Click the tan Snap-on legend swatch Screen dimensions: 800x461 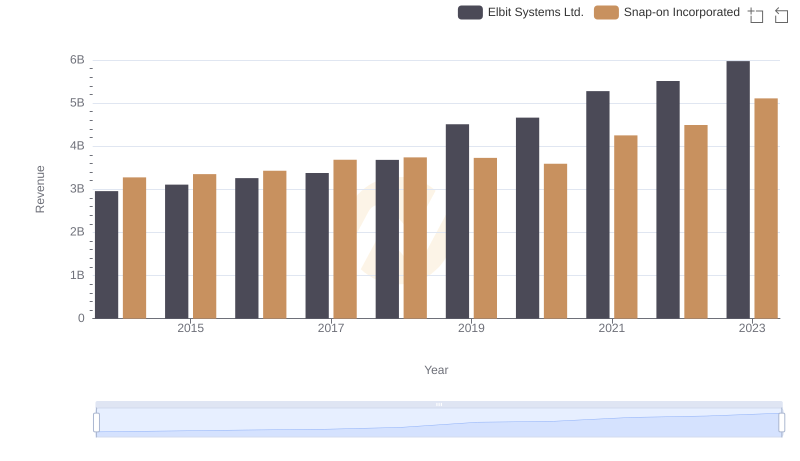point(607,12)
